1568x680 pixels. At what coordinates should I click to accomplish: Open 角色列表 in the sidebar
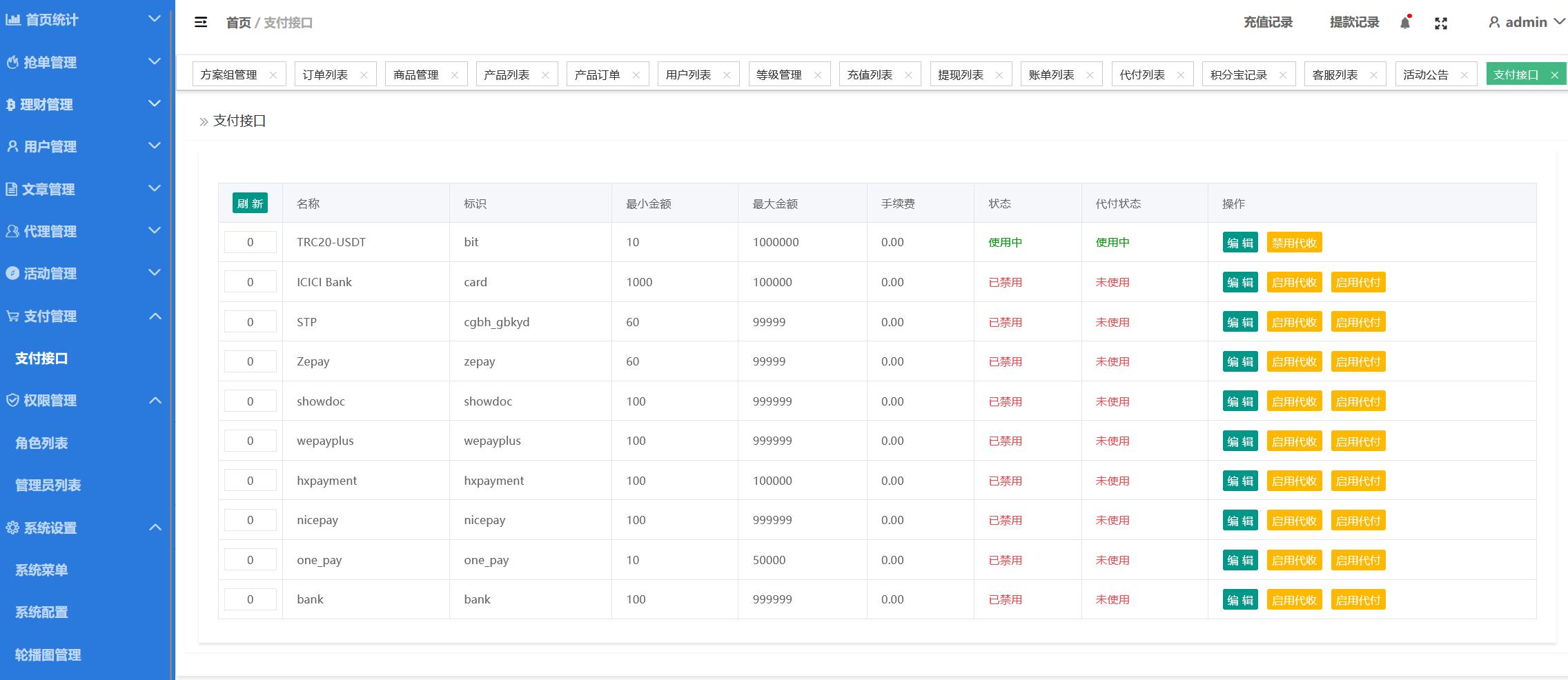point(41,443)
